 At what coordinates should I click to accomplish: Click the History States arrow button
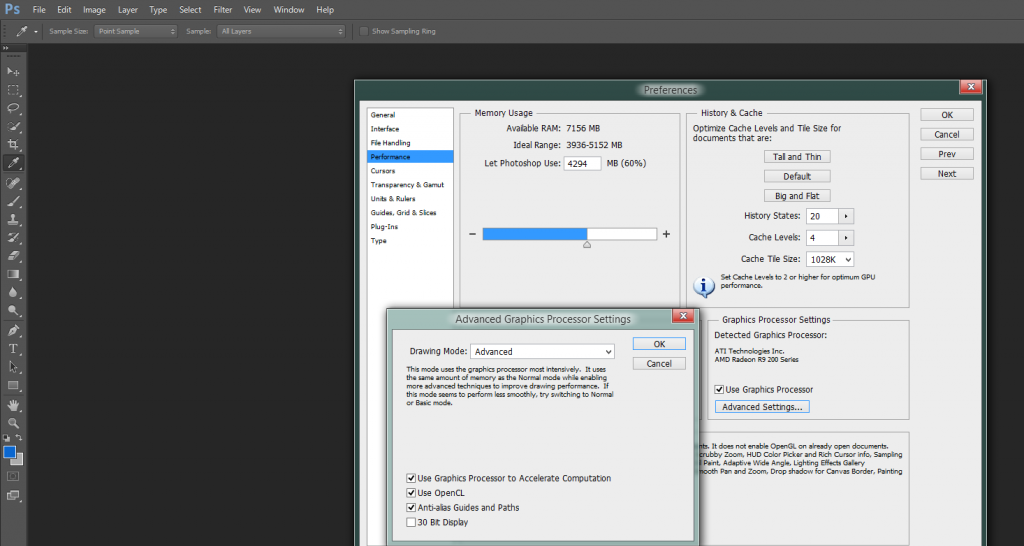846,216
